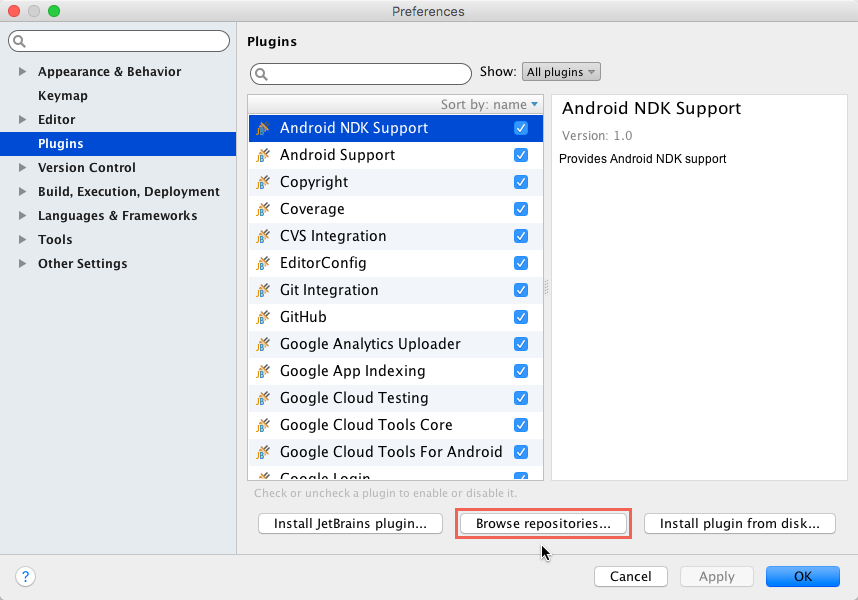Select the GitHub plugin name
Image resolution: width=858 pixels, height=600 pixels.
(303, 317)
